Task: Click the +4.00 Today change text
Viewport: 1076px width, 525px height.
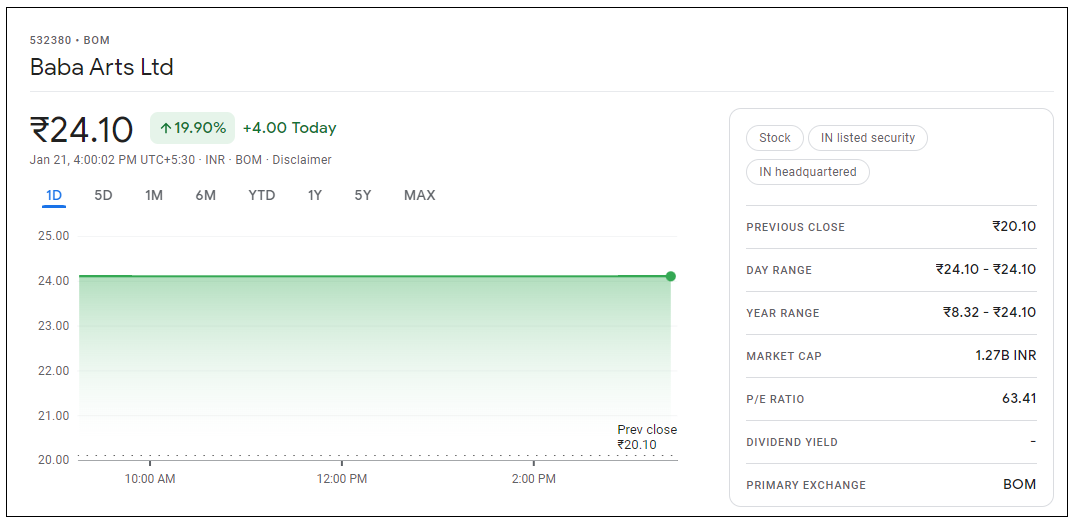Action: click(290, 128)
